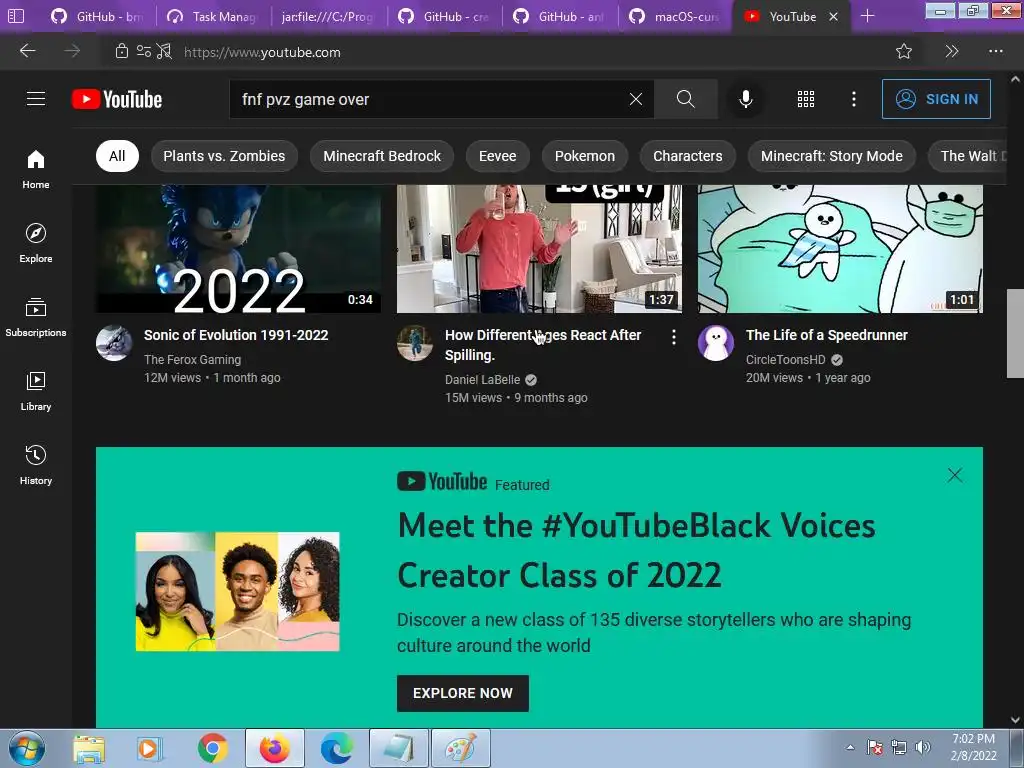Click the site lock security icon
This screenshot has height=768, width=1024.
(121, 51)
